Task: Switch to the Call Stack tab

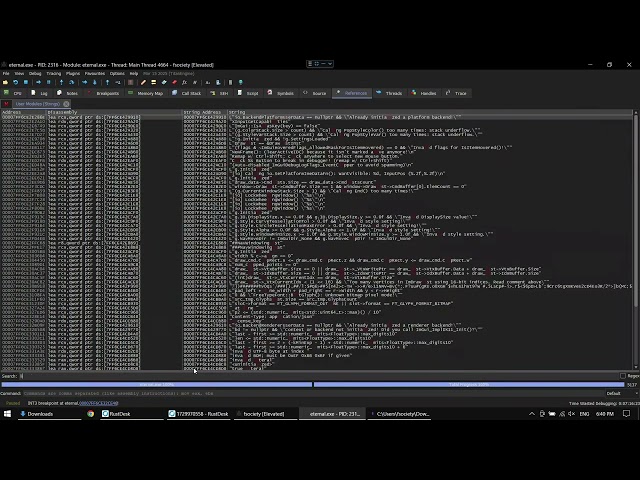Action: (187, 93)
